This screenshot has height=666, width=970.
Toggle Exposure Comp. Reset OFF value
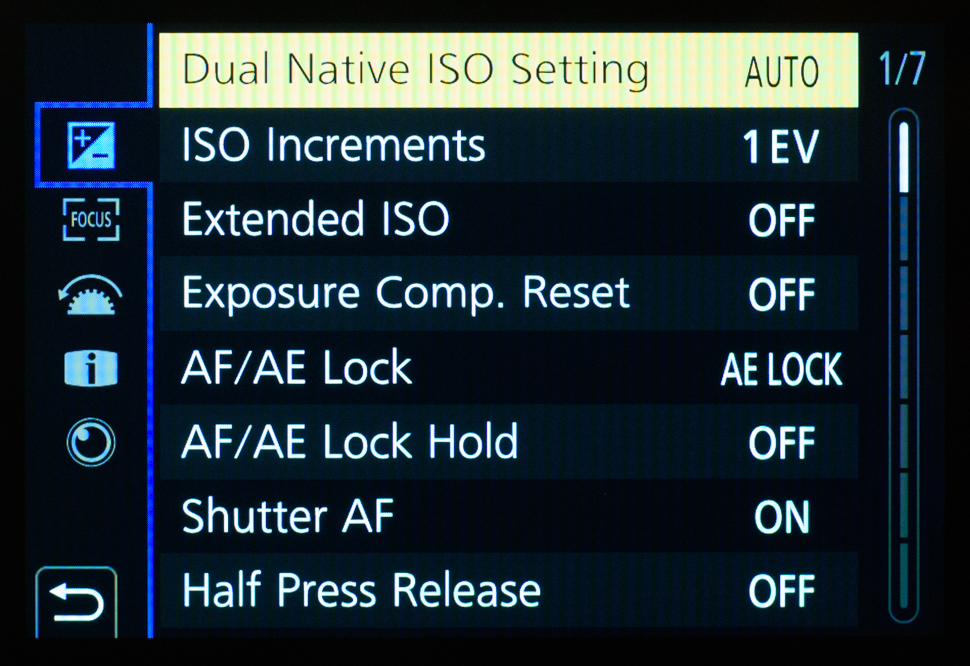[x=781, y=295]
